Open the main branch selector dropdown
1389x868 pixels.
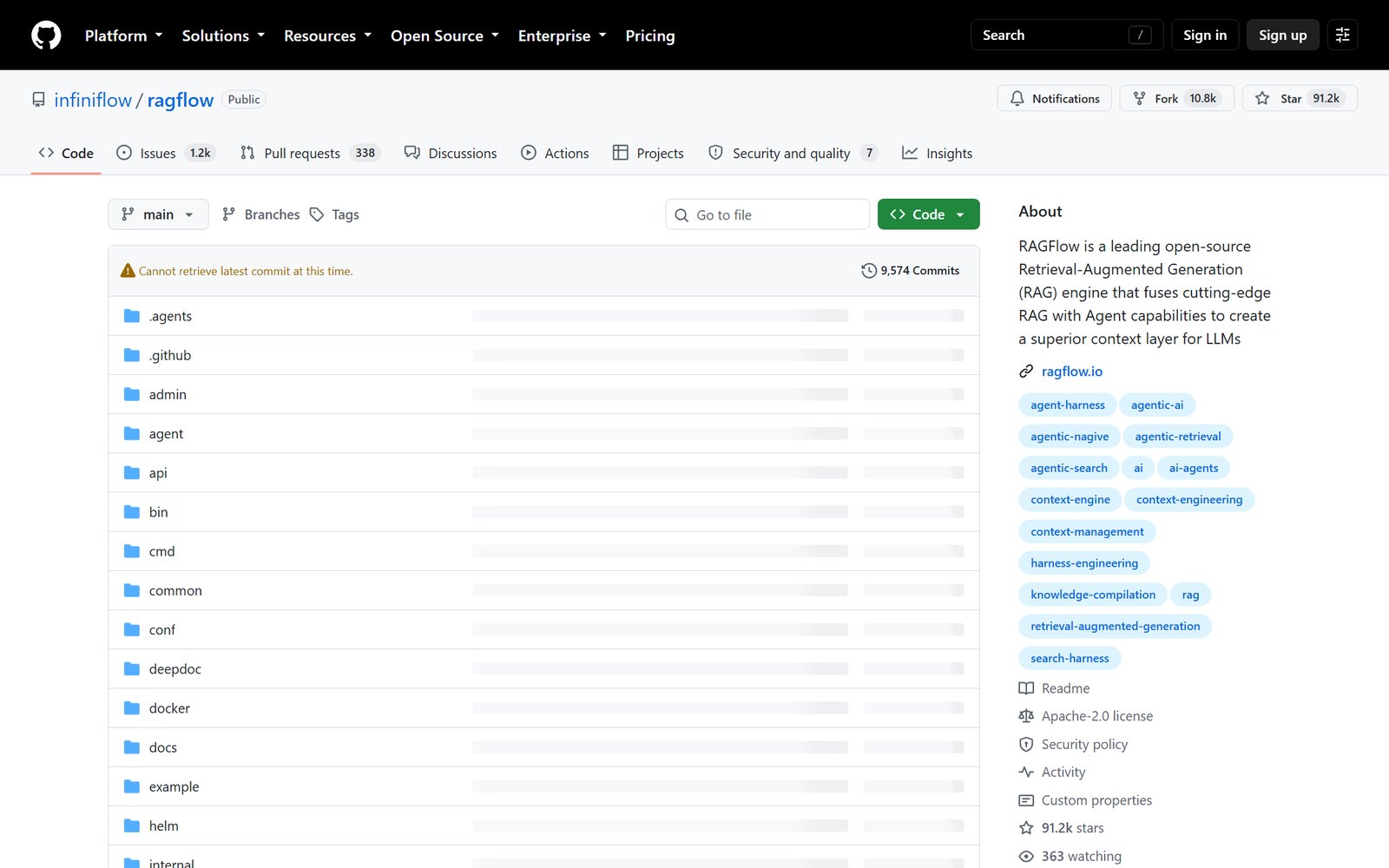tap(158, 214)
